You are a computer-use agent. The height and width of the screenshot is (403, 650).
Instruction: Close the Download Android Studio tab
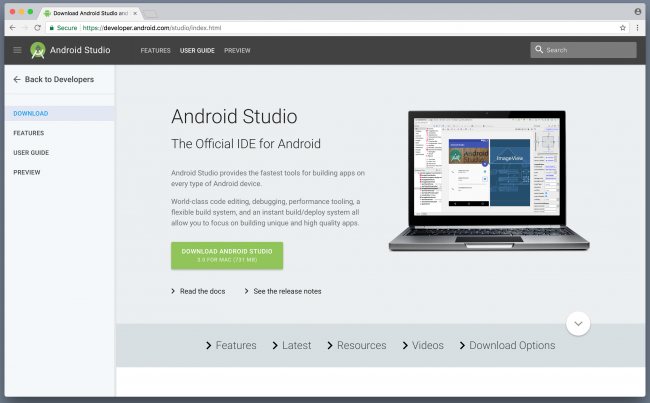click(x=135, y=13)
